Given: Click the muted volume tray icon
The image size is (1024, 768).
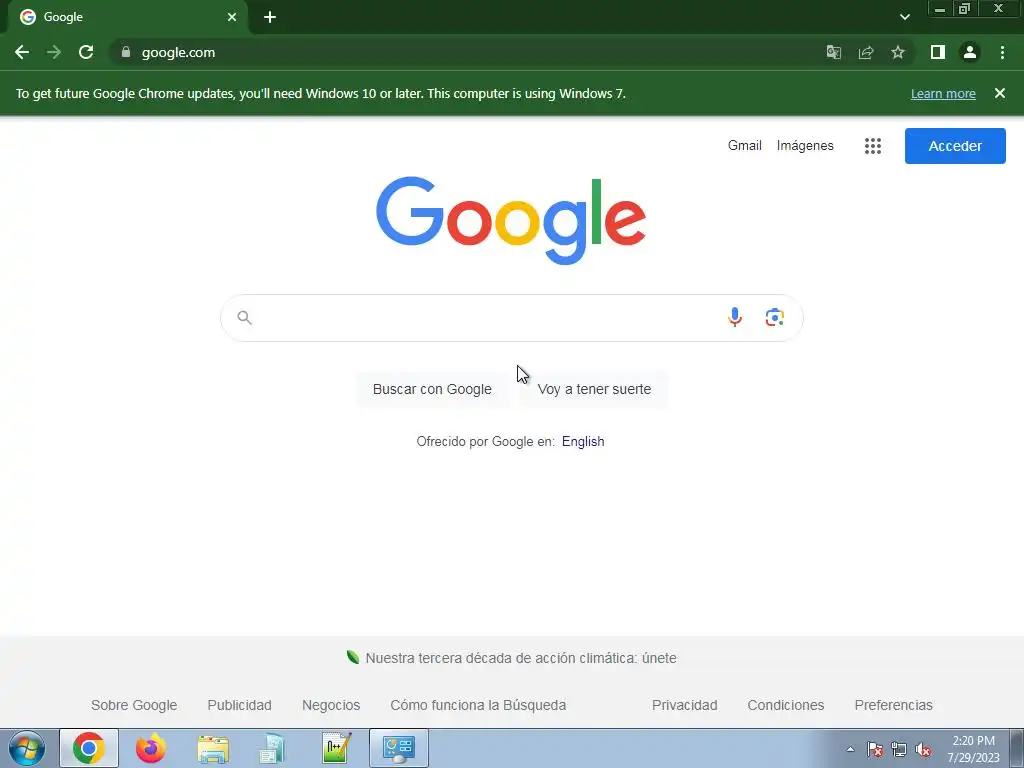Looking at the screenshot, I should (923, 749).
